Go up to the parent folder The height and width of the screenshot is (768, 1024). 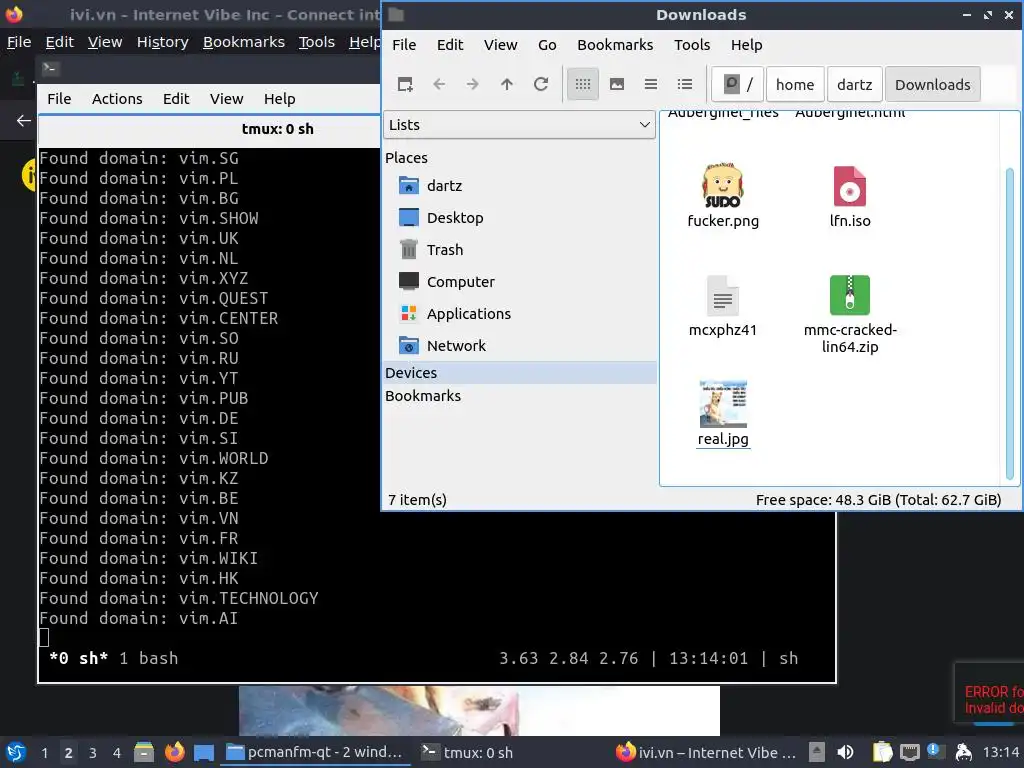pos(507,84)
